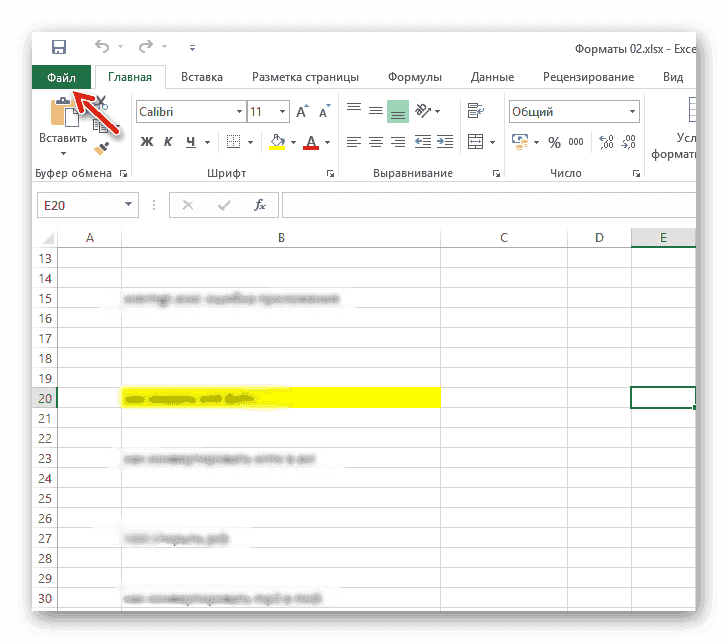Toggle bold Ж formatting
This screenshot has width=728, height=643.
pyautogui.click(x=147, y=142)
